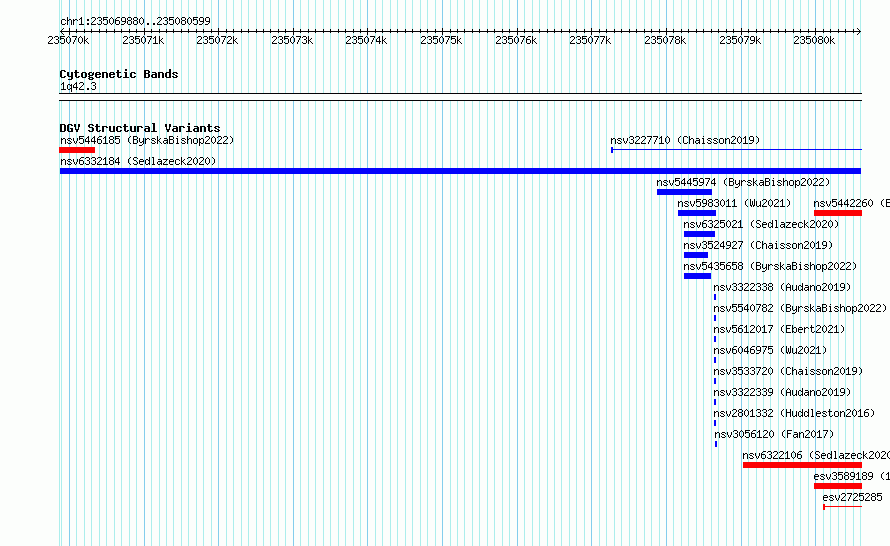Viewport: 890px width, 546px height.
Task: Click the nsv6322106 (Sedlazeck2020) label
Action: coord(816,455)
